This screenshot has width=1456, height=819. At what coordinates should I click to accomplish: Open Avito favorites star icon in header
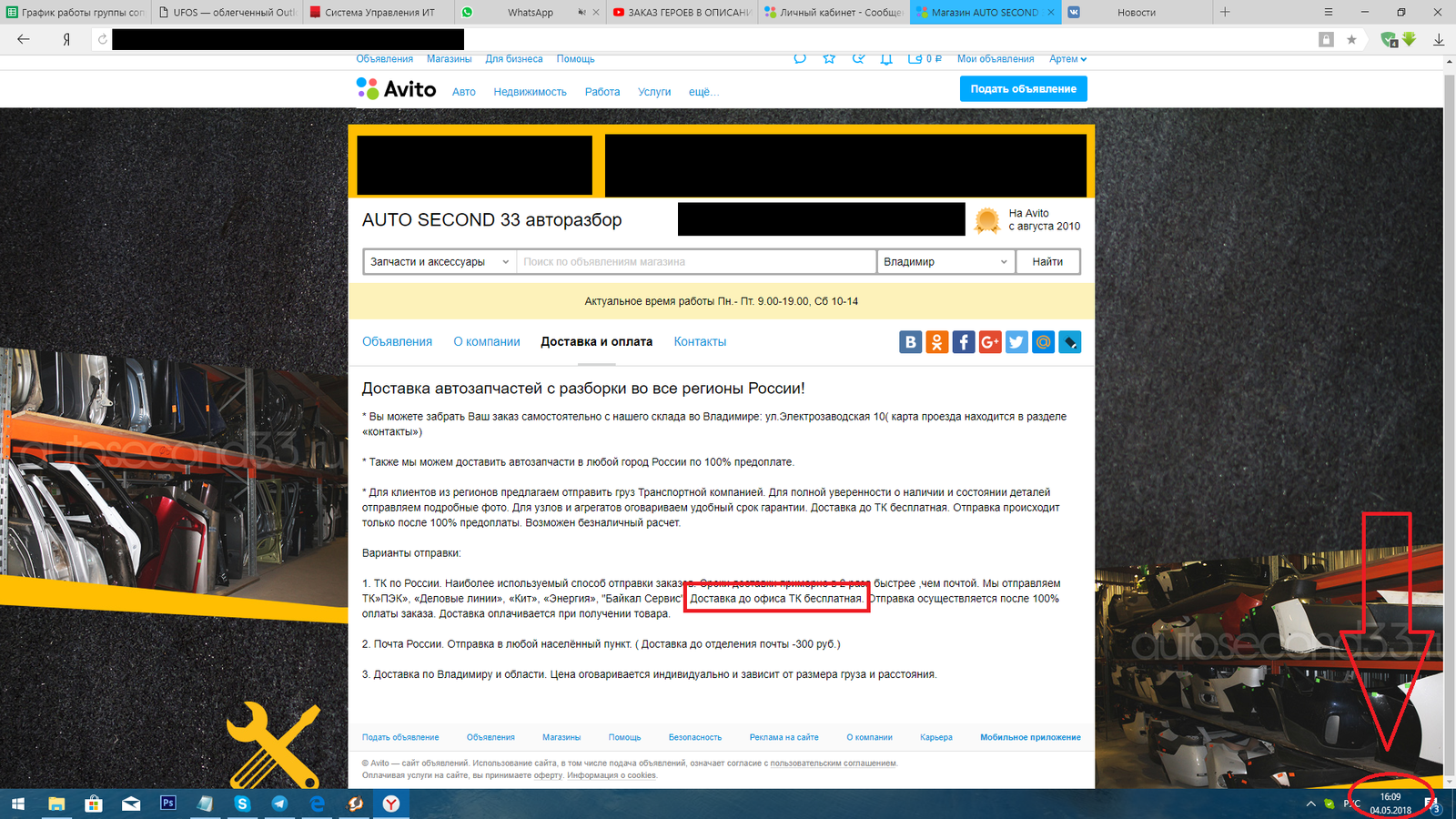pos(829,58)
